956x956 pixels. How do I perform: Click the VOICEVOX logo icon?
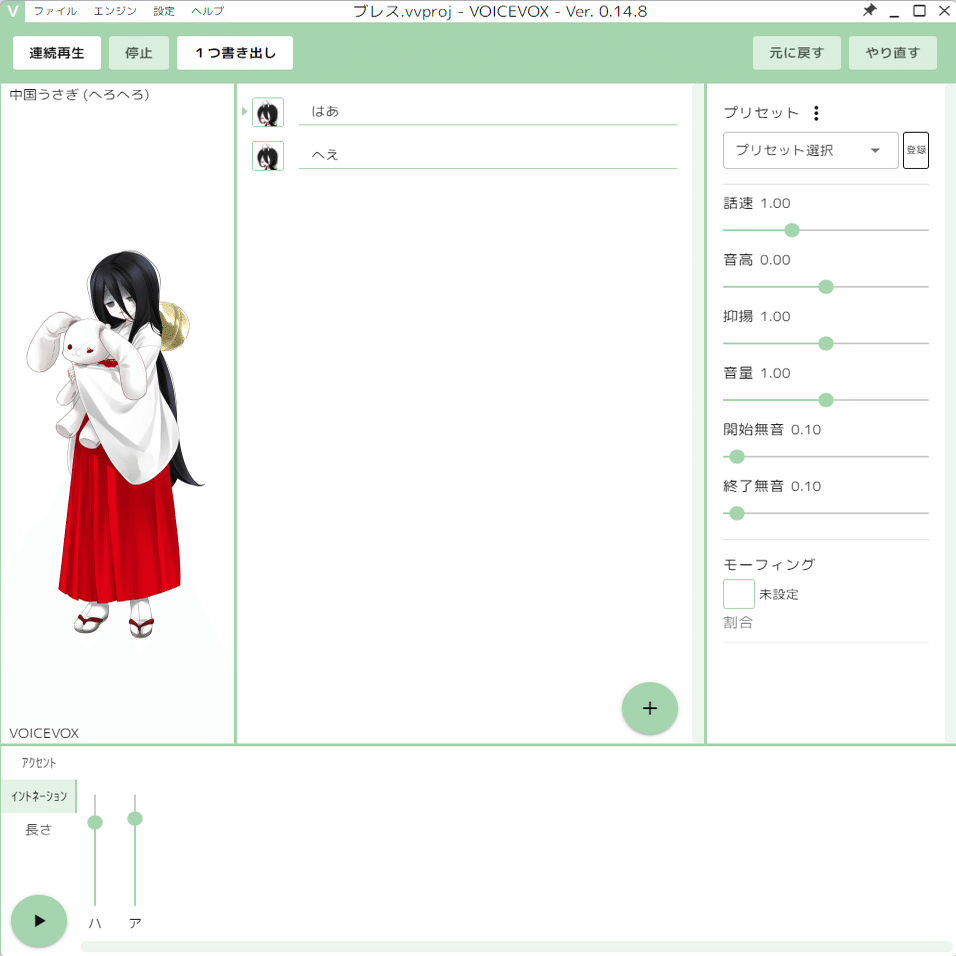click(x=12, y=11)
